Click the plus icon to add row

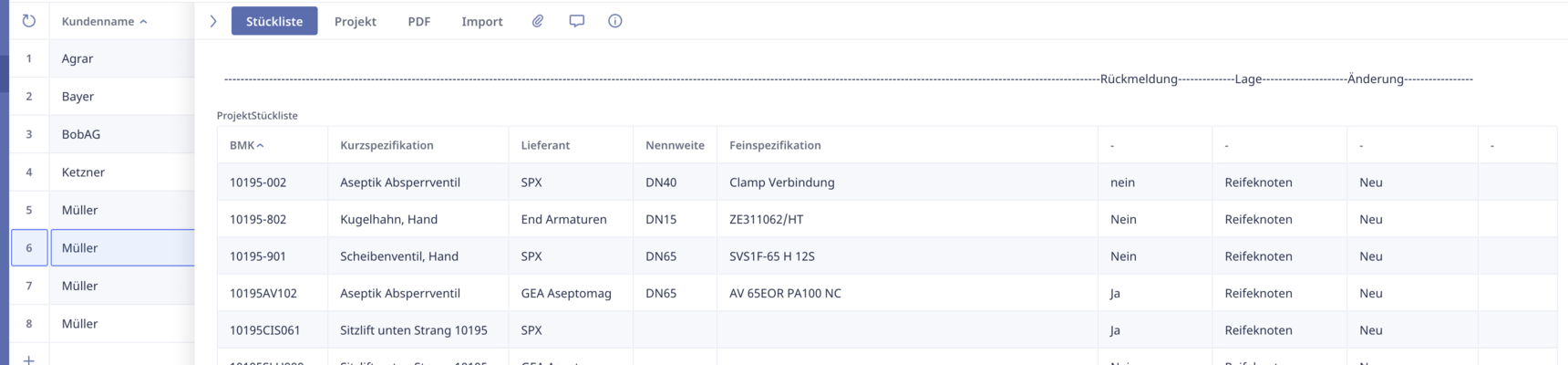pos(29,360)
